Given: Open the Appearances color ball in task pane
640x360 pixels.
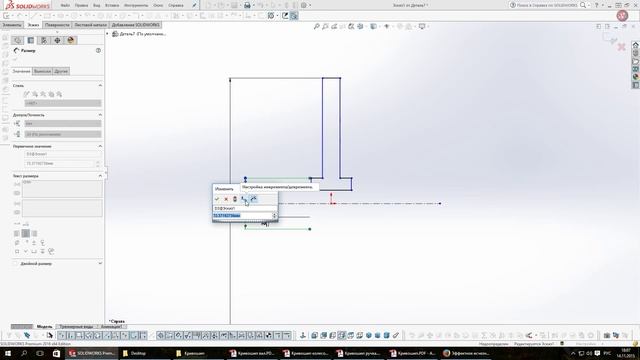Looking at the screenshot, I should [635, 77].
